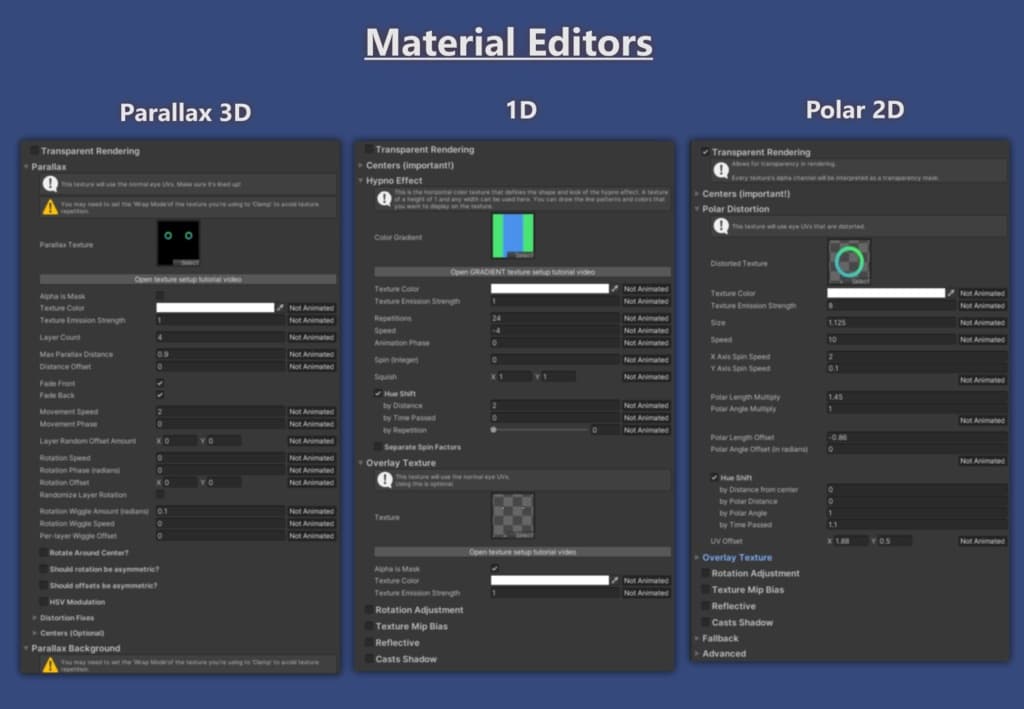
Task: Toggle the Fade Front checkbox
Action: point(160,383)
